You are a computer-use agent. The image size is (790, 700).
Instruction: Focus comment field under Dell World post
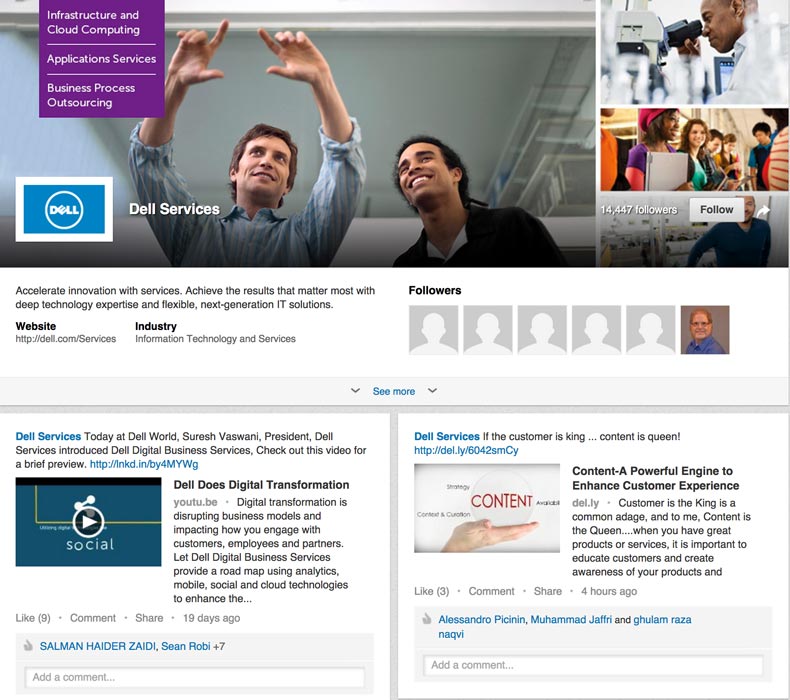coord(194,677)
